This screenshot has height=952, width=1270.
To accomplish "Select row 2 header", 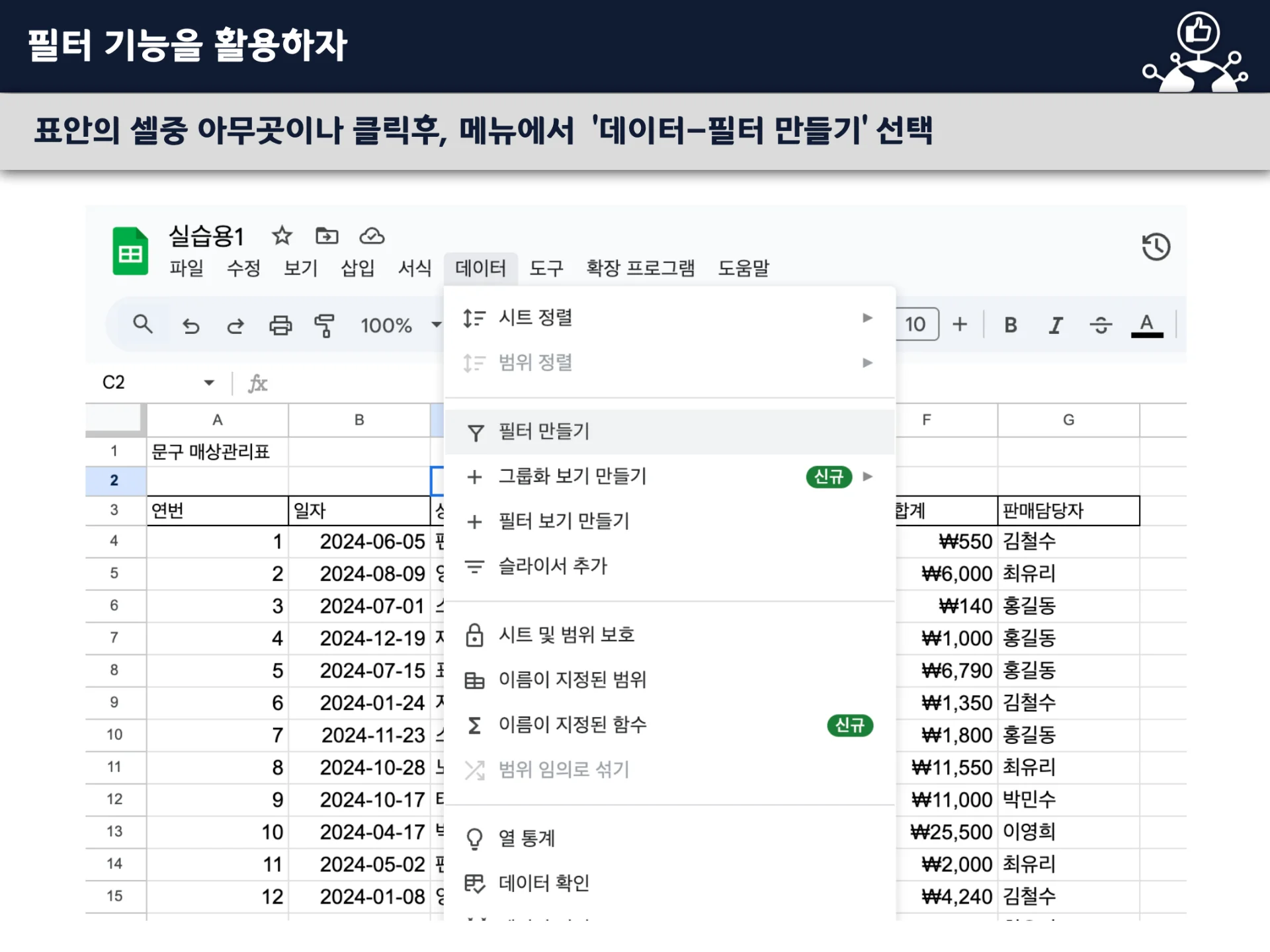I will [x=115, y=481].
